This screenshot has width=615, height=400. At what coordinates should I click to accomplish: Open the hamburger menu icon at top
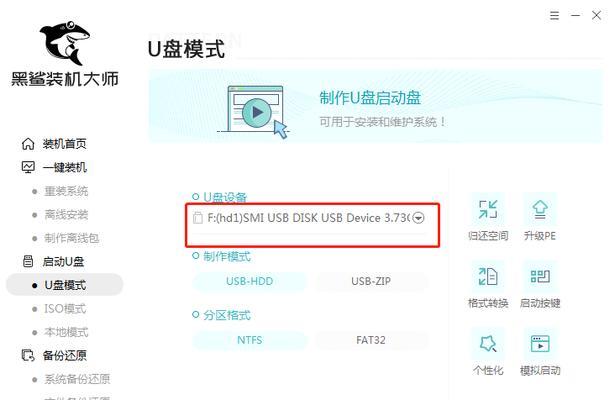tap(554, 16)
